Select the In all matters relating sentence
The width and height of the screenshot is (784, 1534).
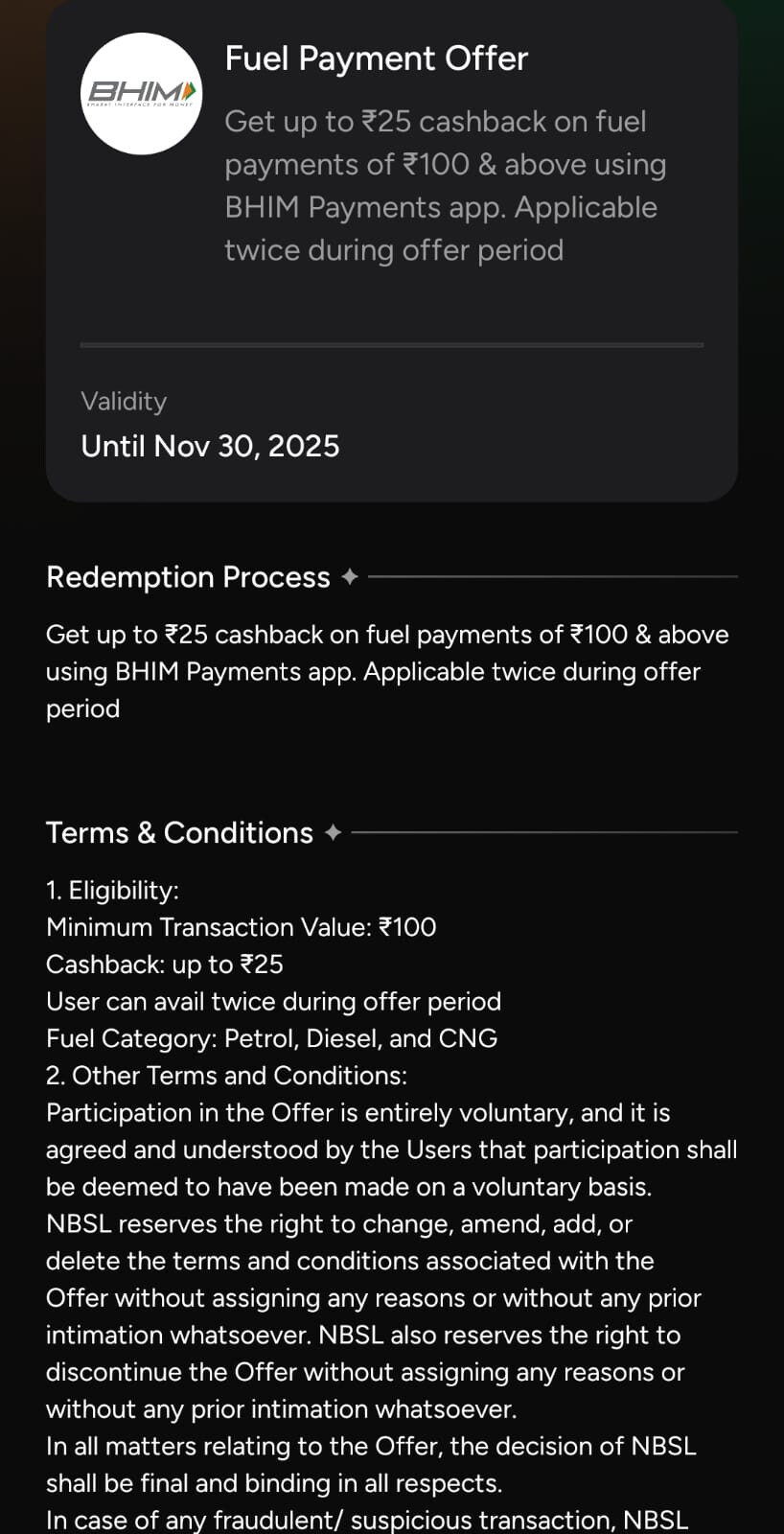370,1464
